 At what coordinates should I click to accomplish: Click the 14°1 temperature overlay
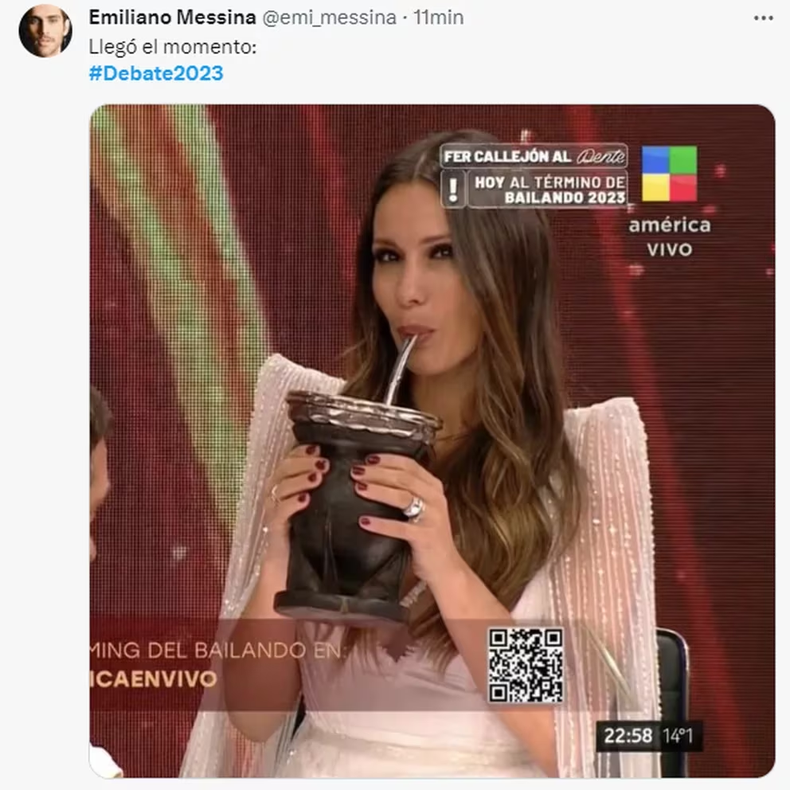(678, 736)
